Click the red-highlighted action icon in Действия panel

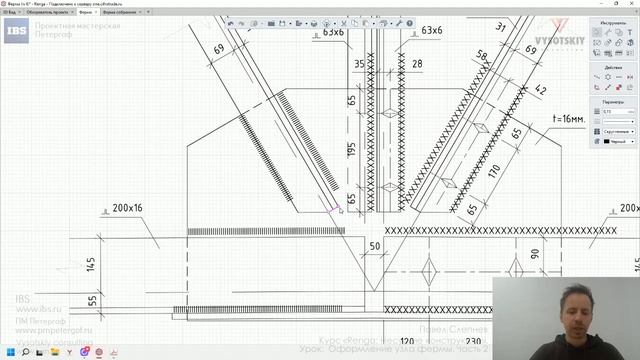click(x=619, y=87)
